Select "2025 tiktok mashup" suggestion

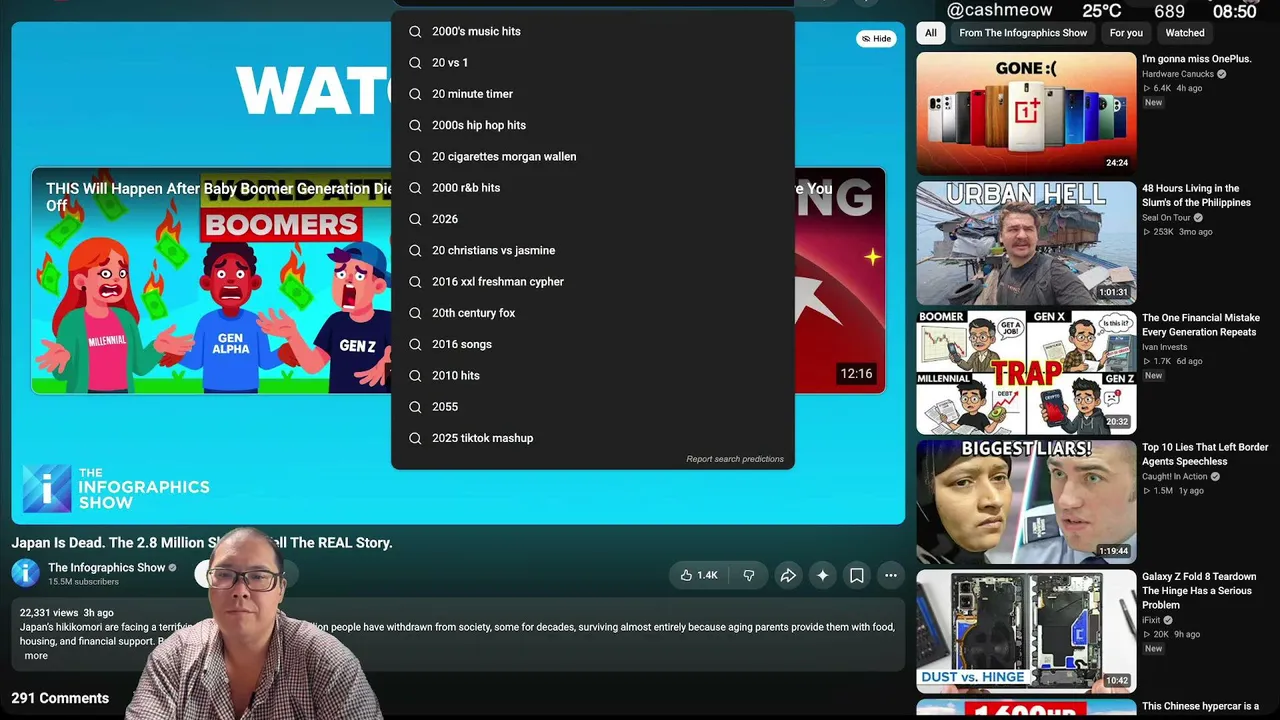tap(593, 438)
